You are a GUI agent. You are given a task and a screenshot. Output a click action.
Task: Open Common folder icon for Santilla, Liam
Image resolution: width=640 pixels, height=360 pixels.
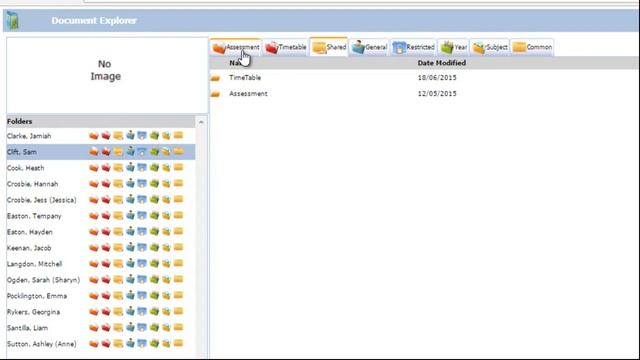coord(178,327)
